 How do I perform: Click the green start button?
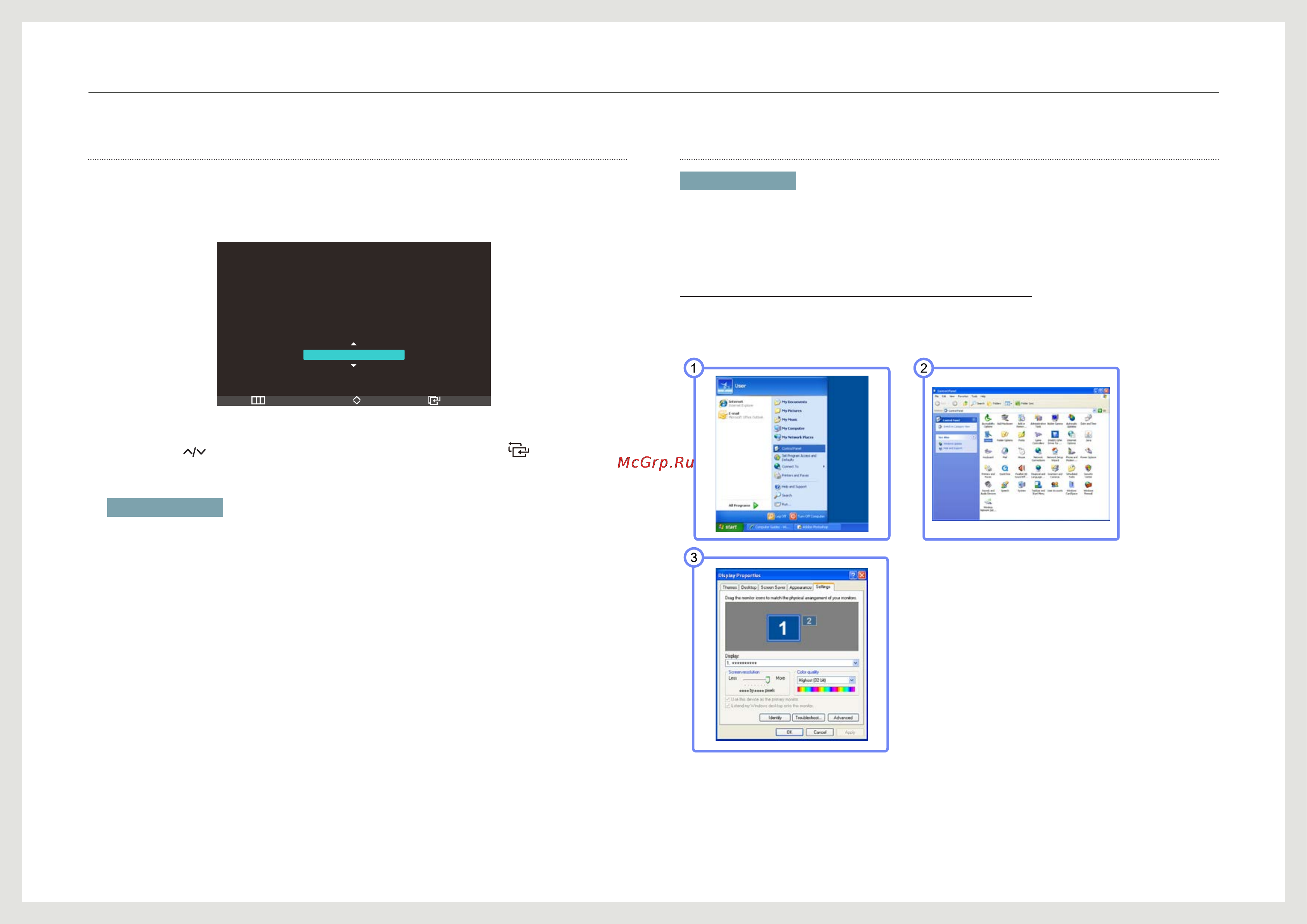point(730,527)
